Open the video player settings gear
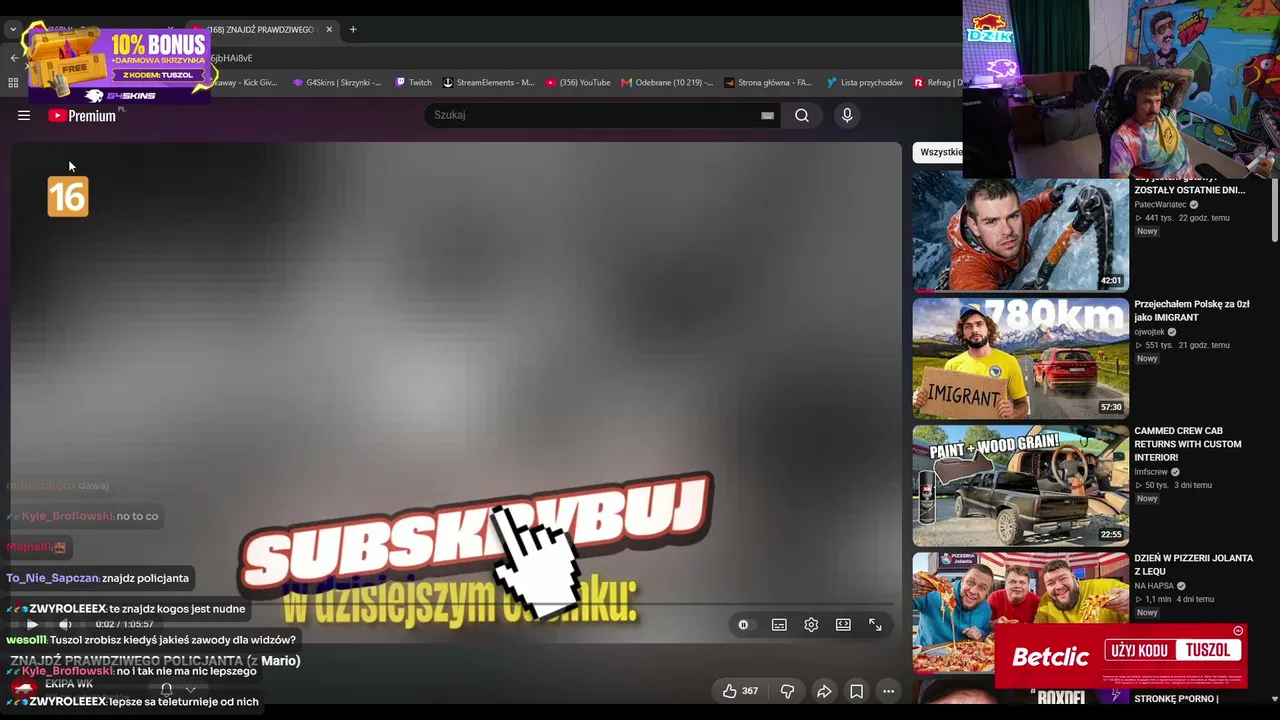 point(811,625)
